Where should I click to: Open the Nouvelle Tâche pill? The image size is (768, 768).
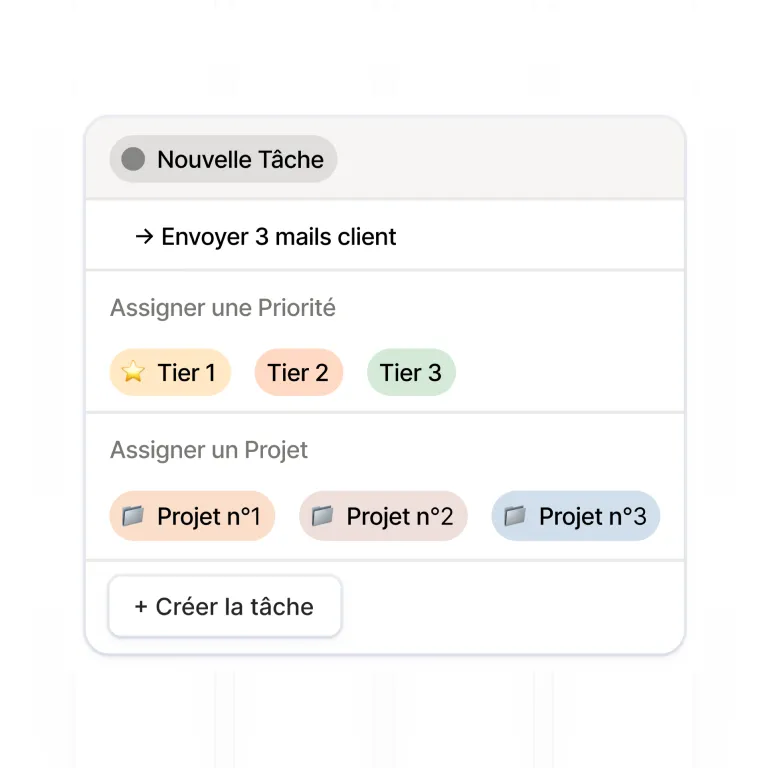click(223, 159)
